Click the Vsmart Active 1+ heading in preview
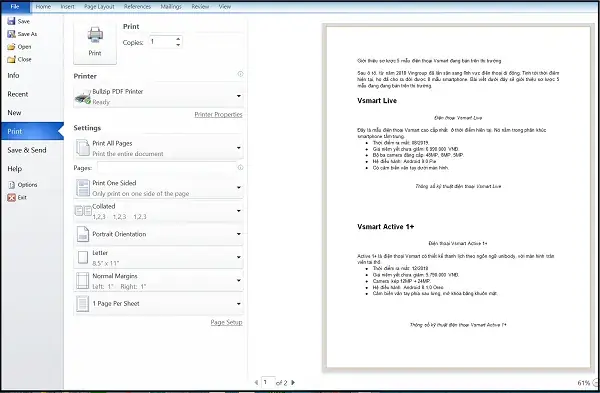The width and height of the screenshot is (600, 393). (386, 227)
